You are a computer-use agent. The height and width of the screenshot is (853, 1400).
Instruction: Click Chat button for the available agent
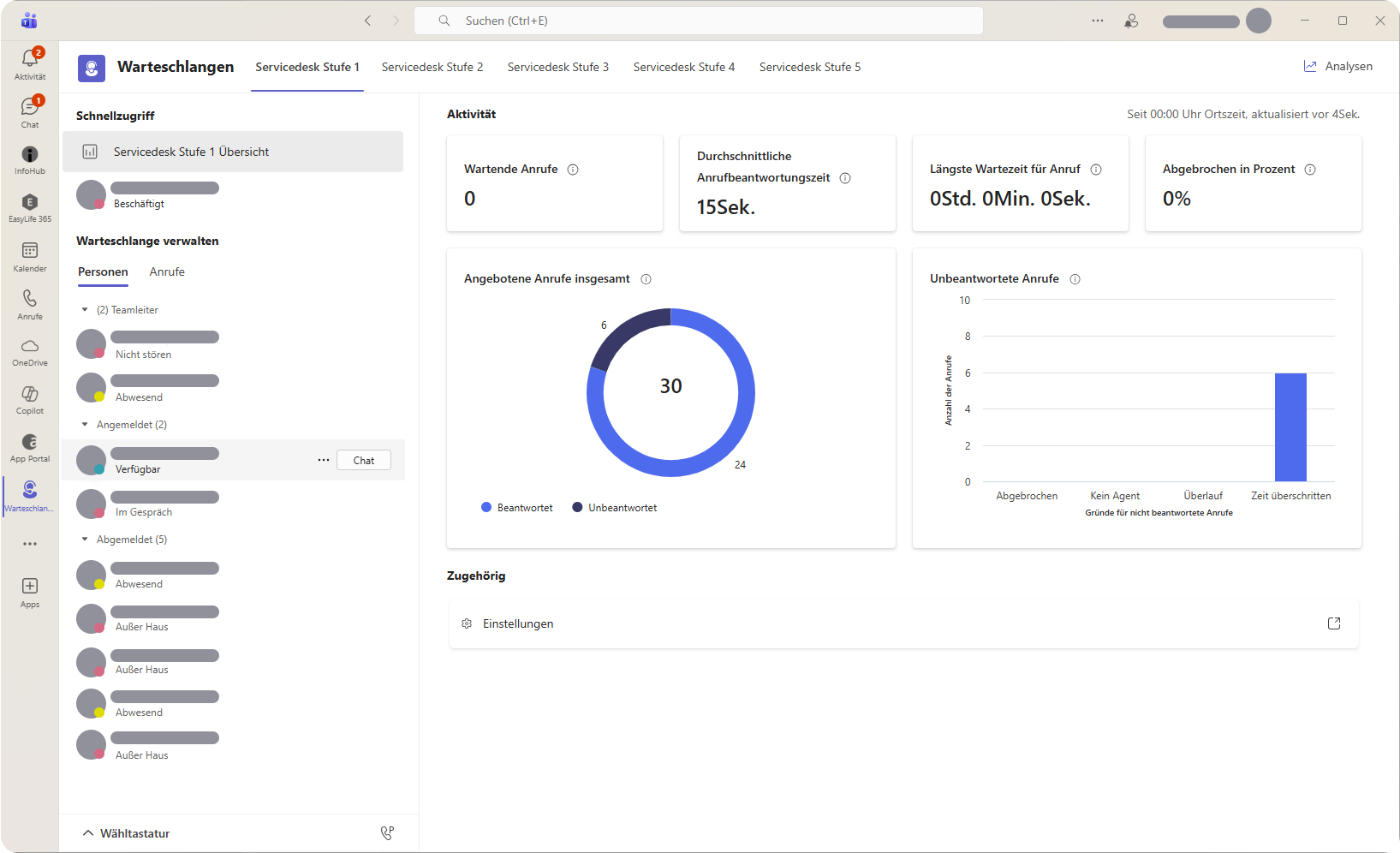point(364,461)
